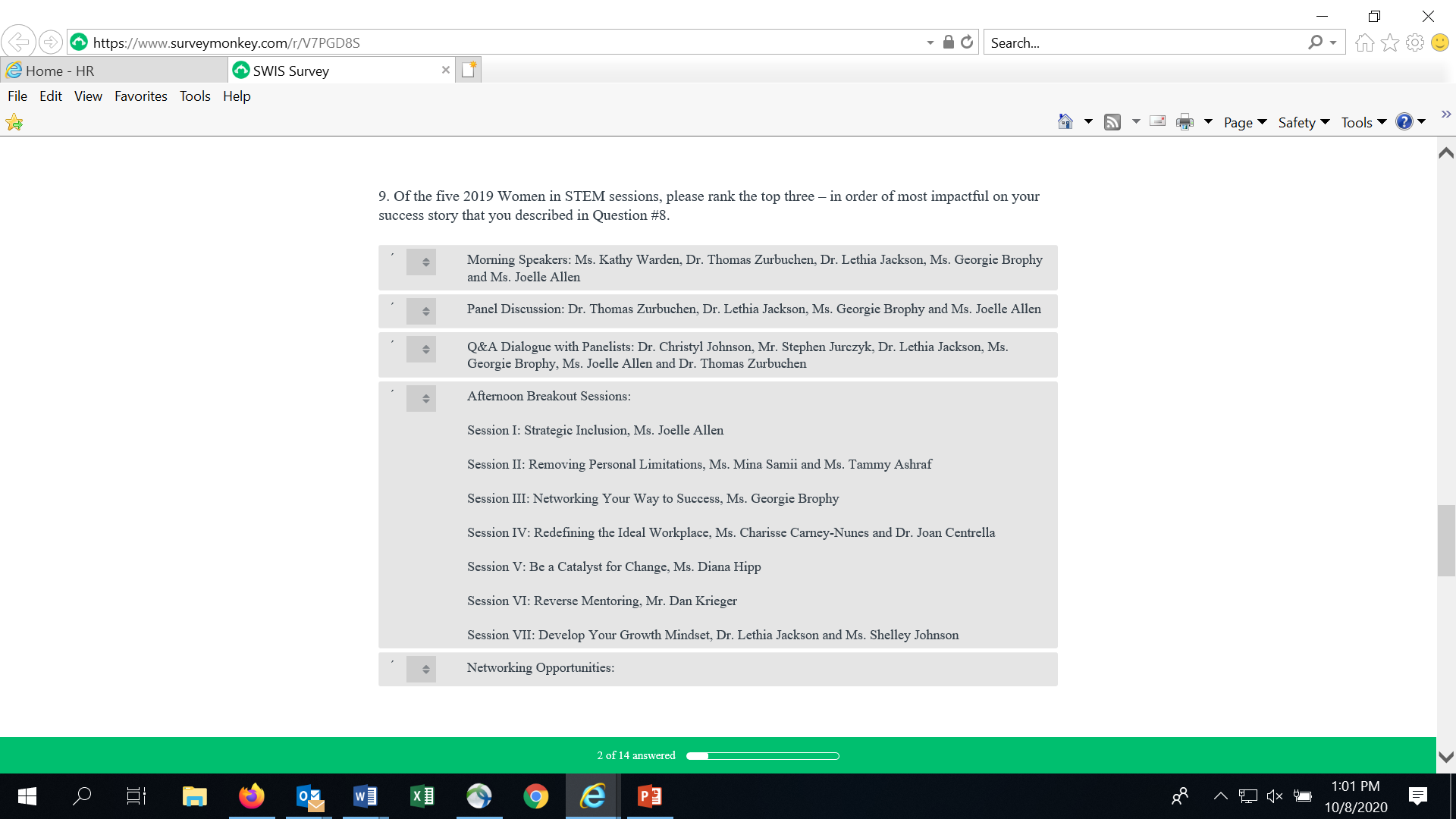Open rank selector for Panel Discussion
The height and width of the screenshot is (819, 1456).
coord(421,311)
